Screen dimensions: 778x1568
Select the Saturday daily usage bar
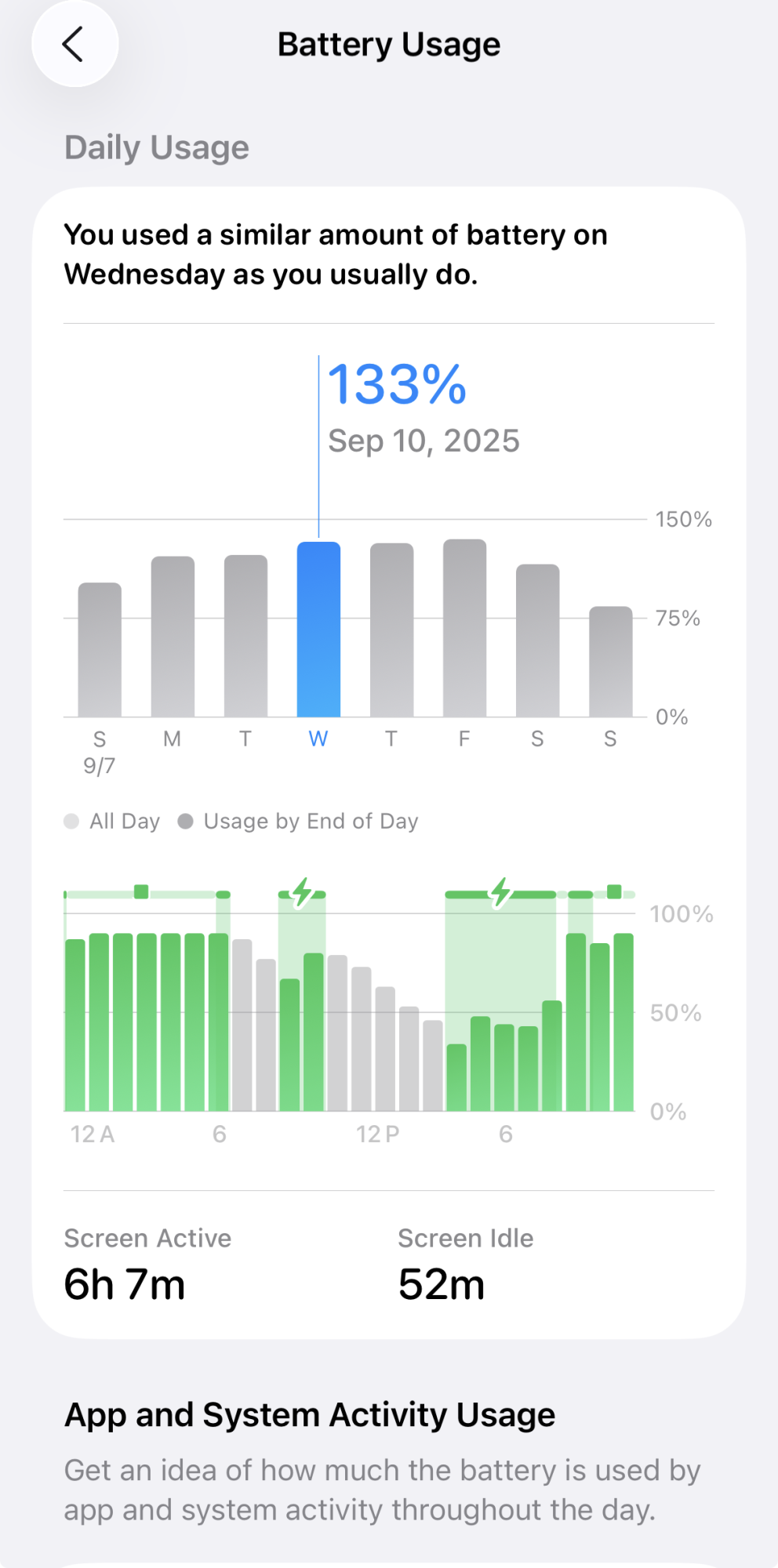(x=537, y=641)
